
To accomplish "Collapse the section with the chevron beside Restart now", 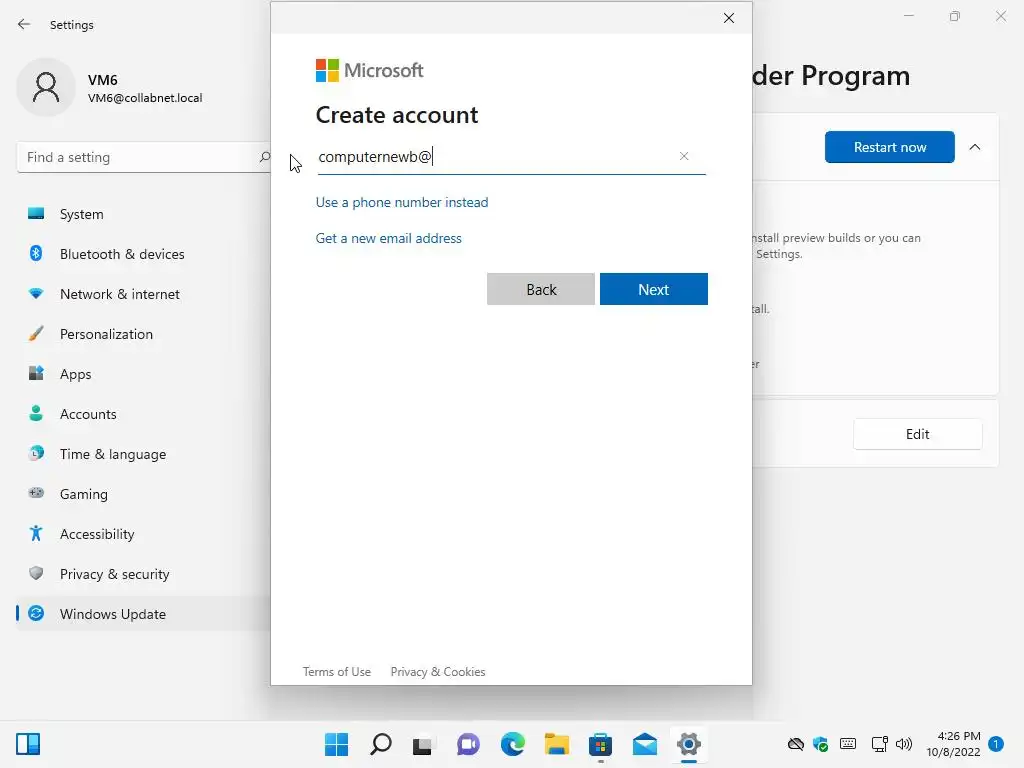I will click(974, 147).
